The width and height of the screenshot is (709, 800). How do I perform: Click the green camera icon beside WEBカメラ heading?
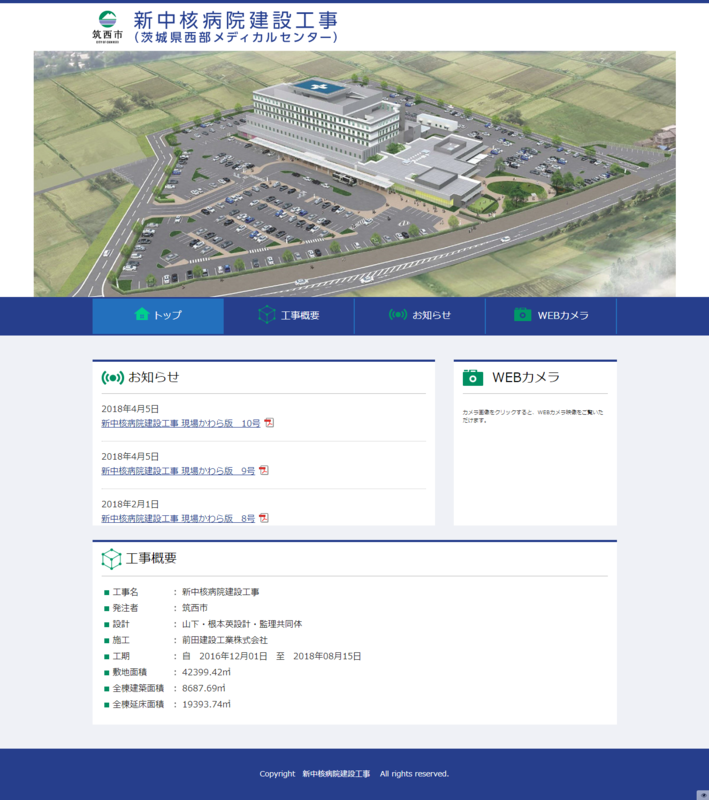coord(473,378)
